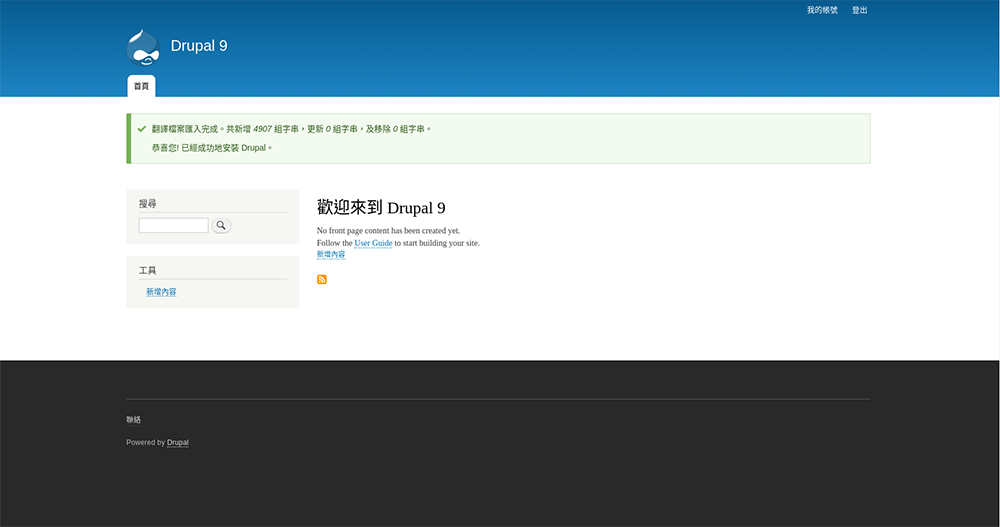Click the 'Powered by' footer text

145,442
